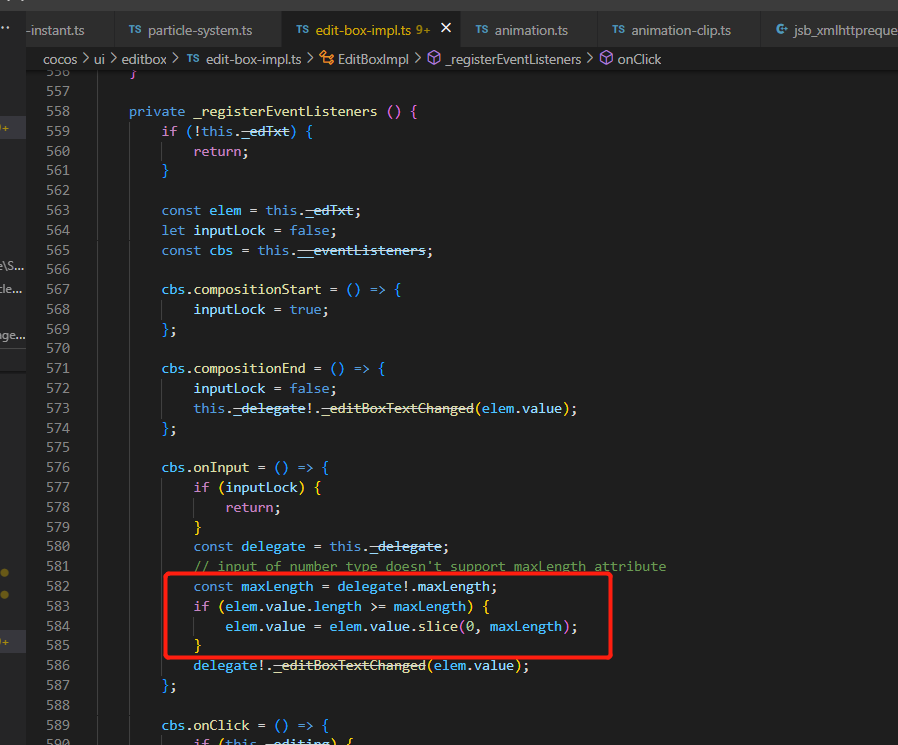Click the TS icon on particle-system.ts tab
Image resolution: width=898 pixels, height=745 pixels.
135,30
